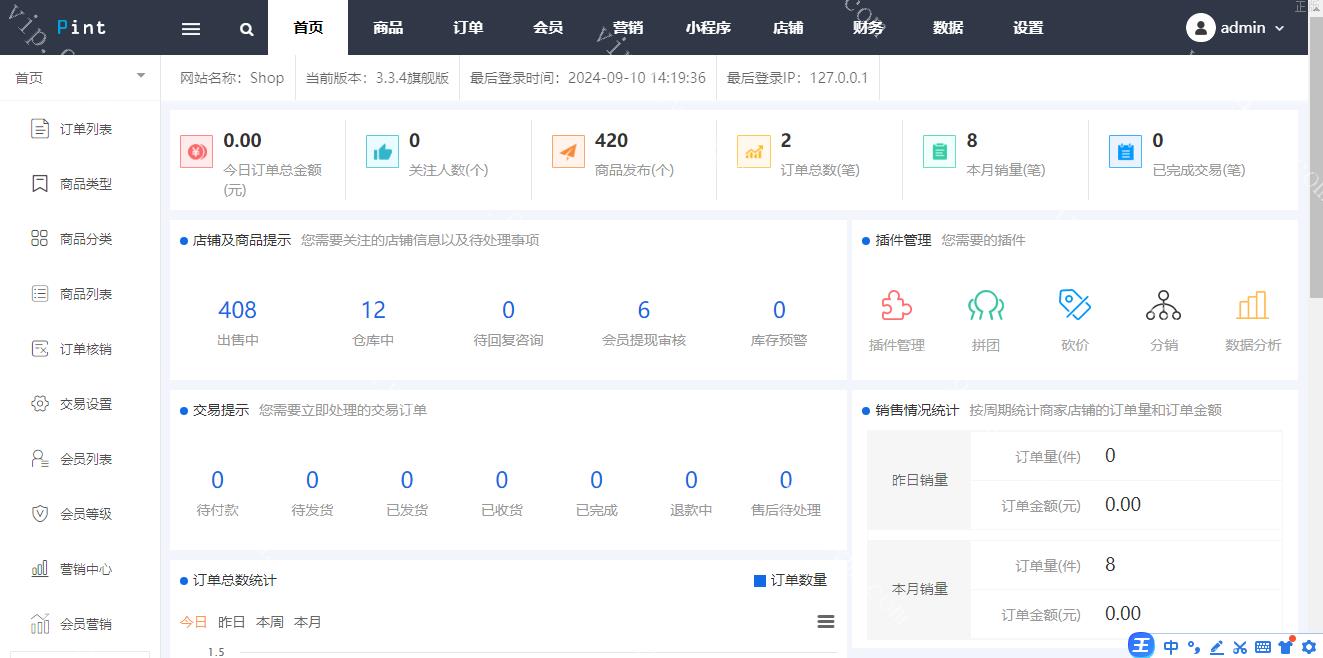Switch to the 财务 top tab
Viewport: 1323px width, 658px height.
point(868,28)
